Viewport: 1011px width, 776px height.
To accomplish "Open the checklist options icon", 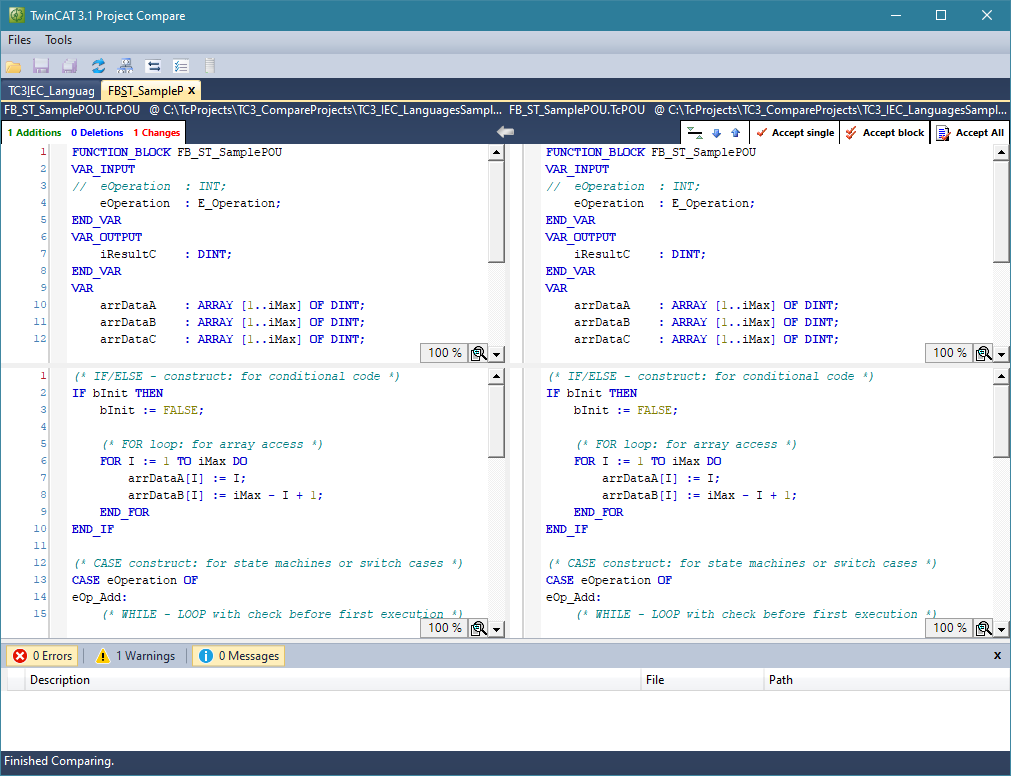I will (181, 66).
